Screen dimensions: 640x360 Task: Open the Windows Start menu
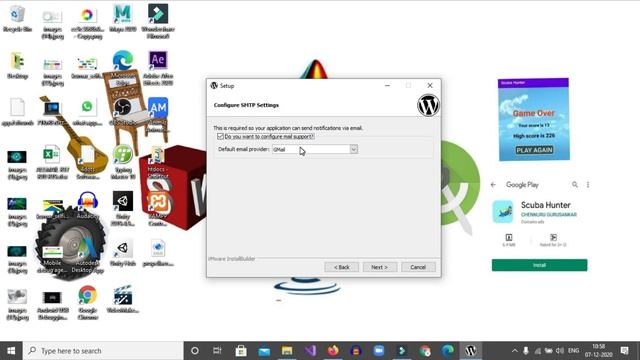[x=11, y=351]
